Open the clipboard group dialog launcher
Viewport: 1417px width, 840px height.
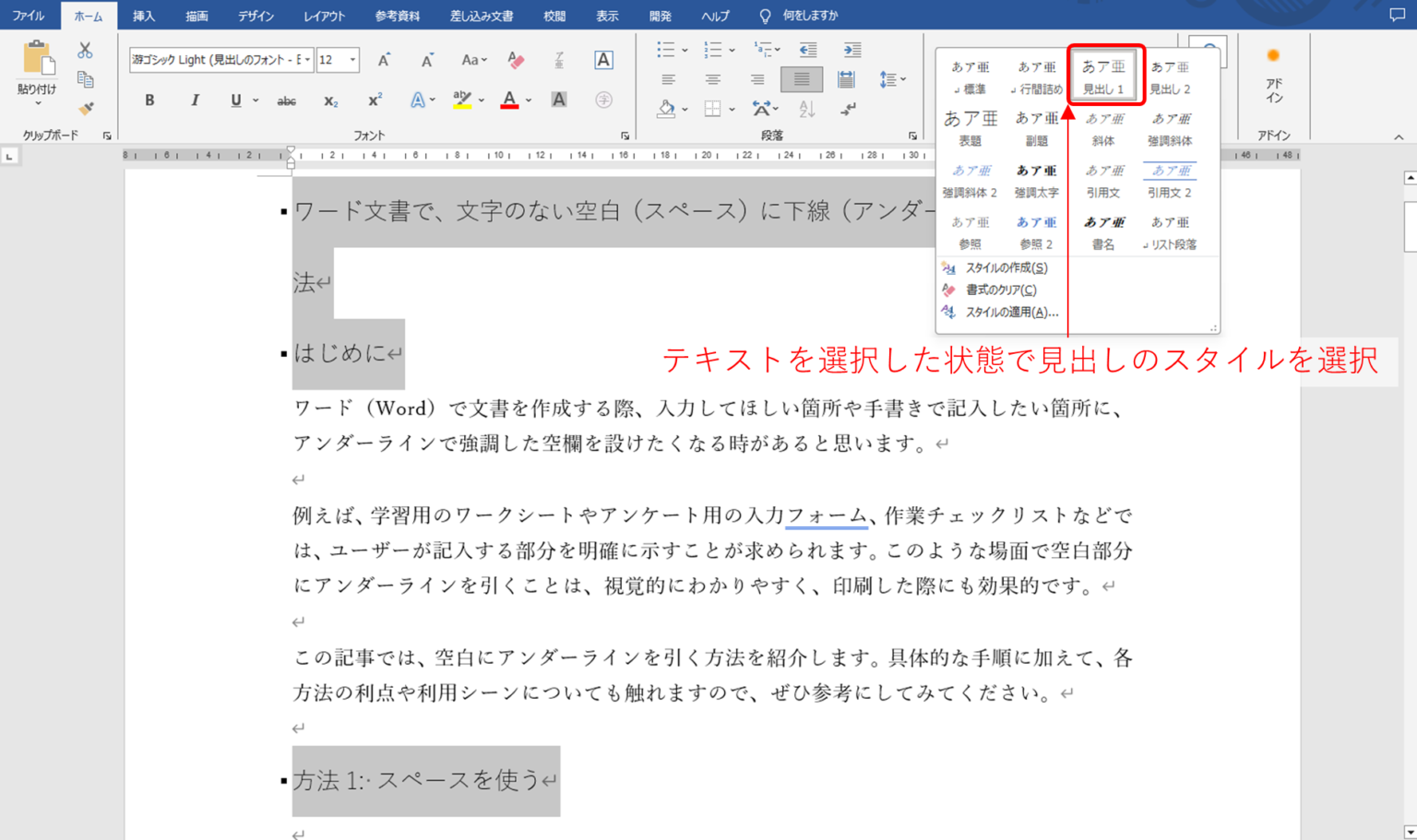pos(107,136)
